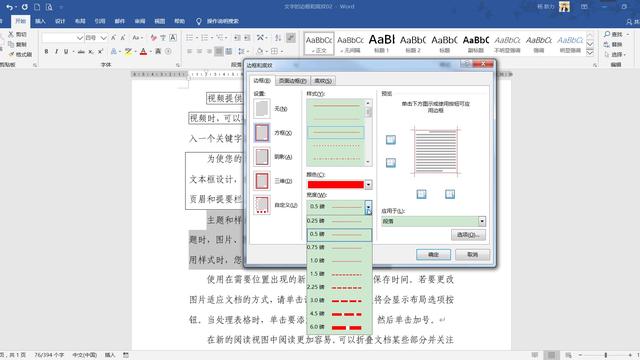Open the Layout (布局) ribbon tab
The height and width of the screenshot is (360, 640).
point(80,21)
